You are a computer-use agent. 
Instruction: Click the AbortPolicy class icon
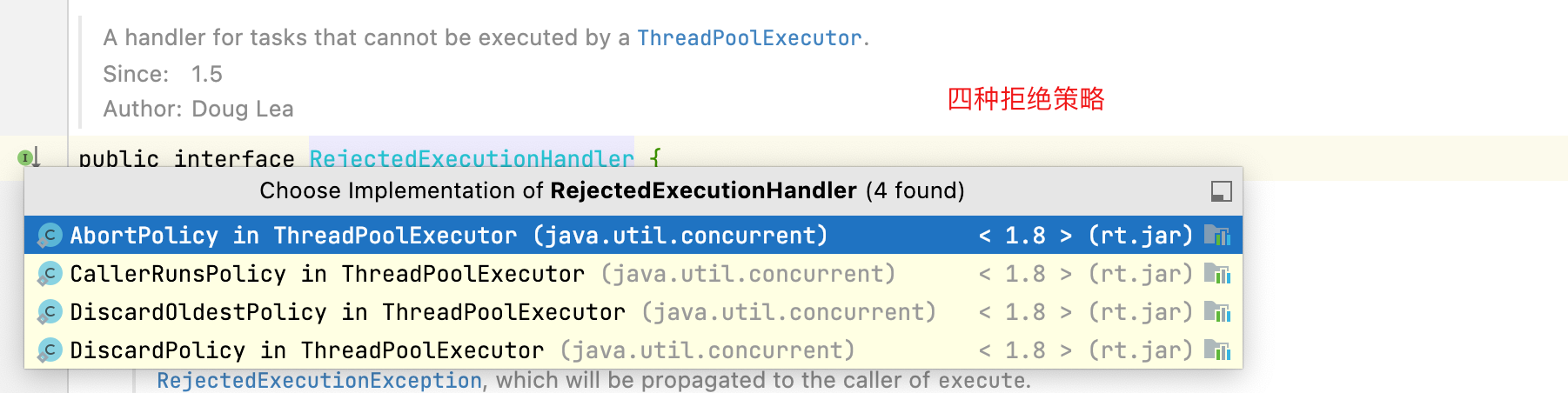(50, 236)
